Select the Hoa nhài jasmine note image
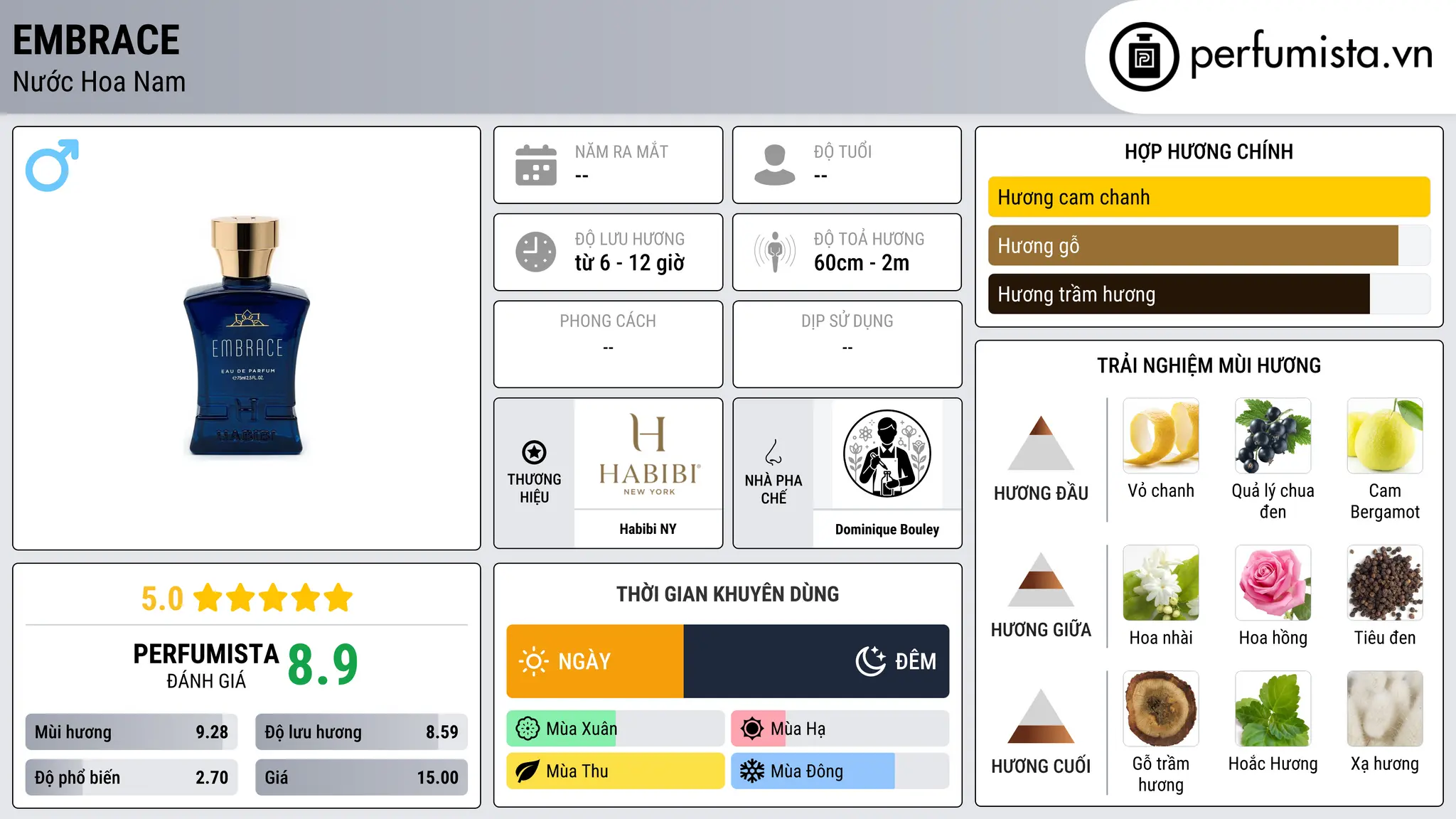 tap(1161, 583)
